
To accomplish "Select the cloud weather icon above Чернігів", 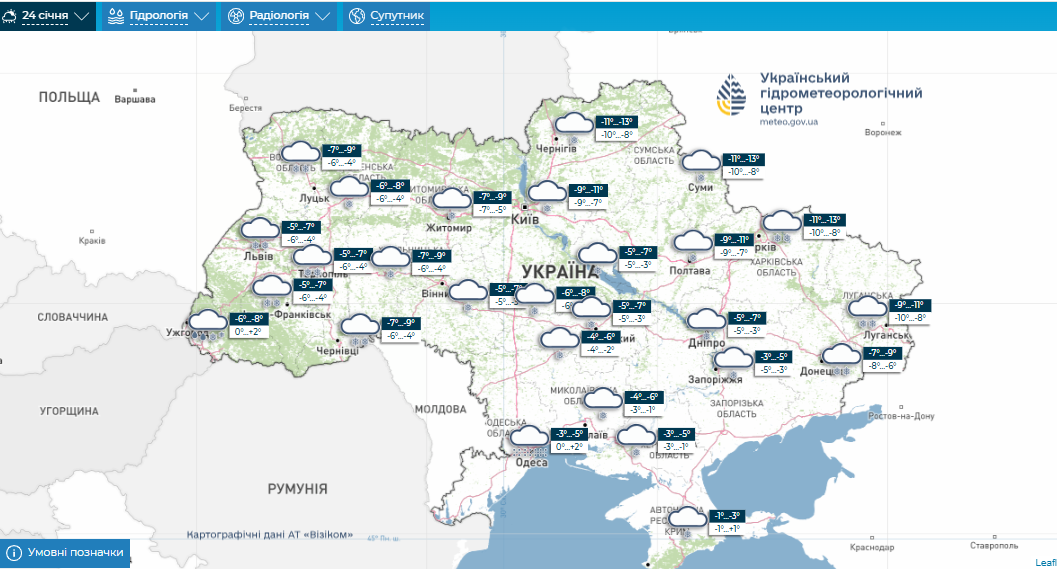I will [573, 125].
